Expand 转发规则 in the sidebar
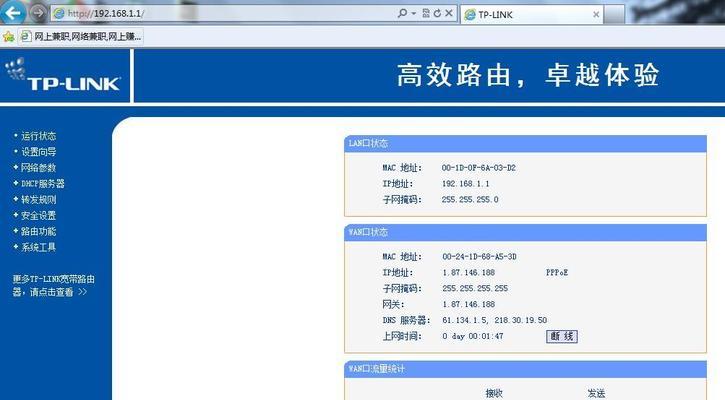 (x=38, y=199)
